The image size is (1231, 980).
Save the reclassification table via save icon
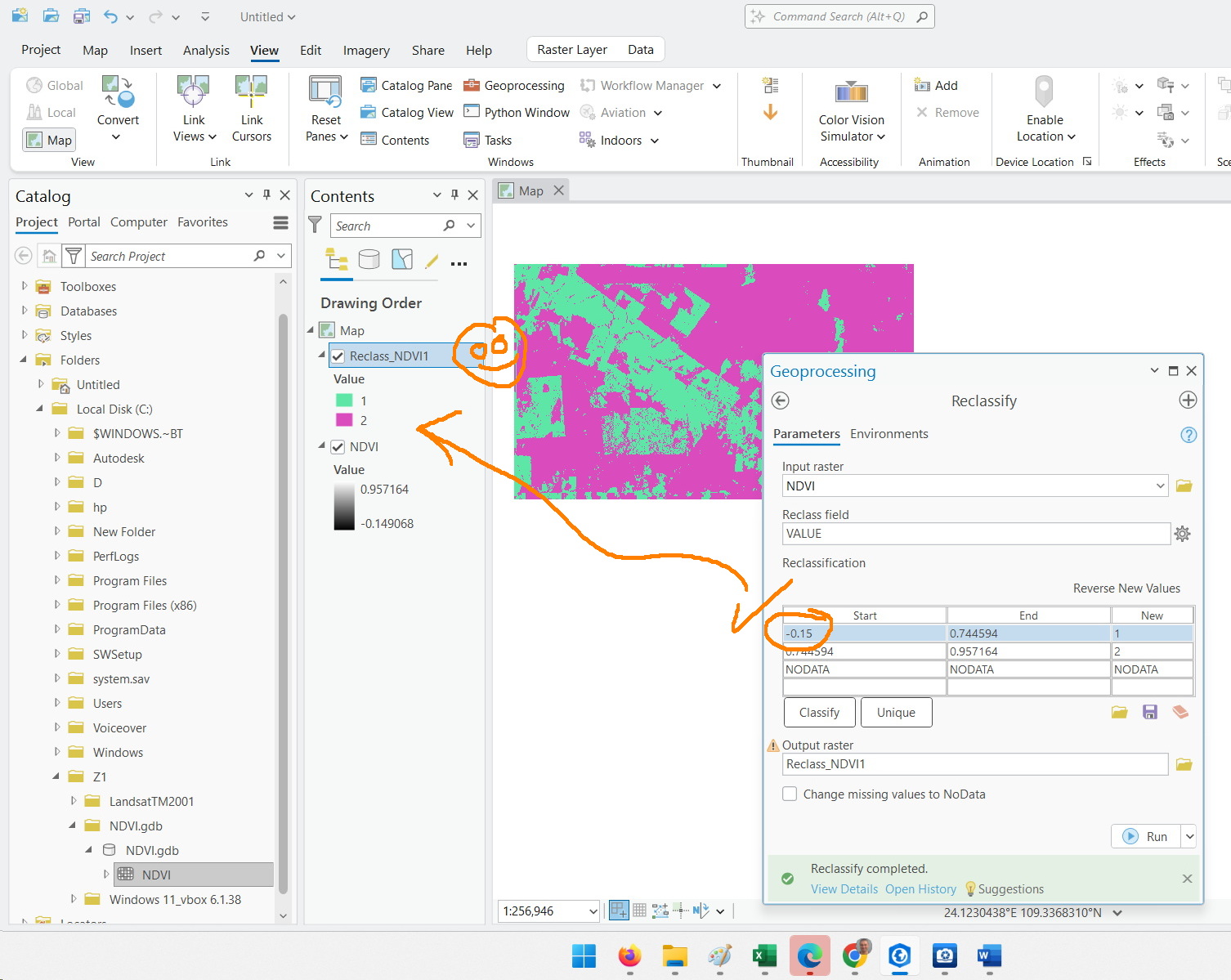pos(1150,712)
